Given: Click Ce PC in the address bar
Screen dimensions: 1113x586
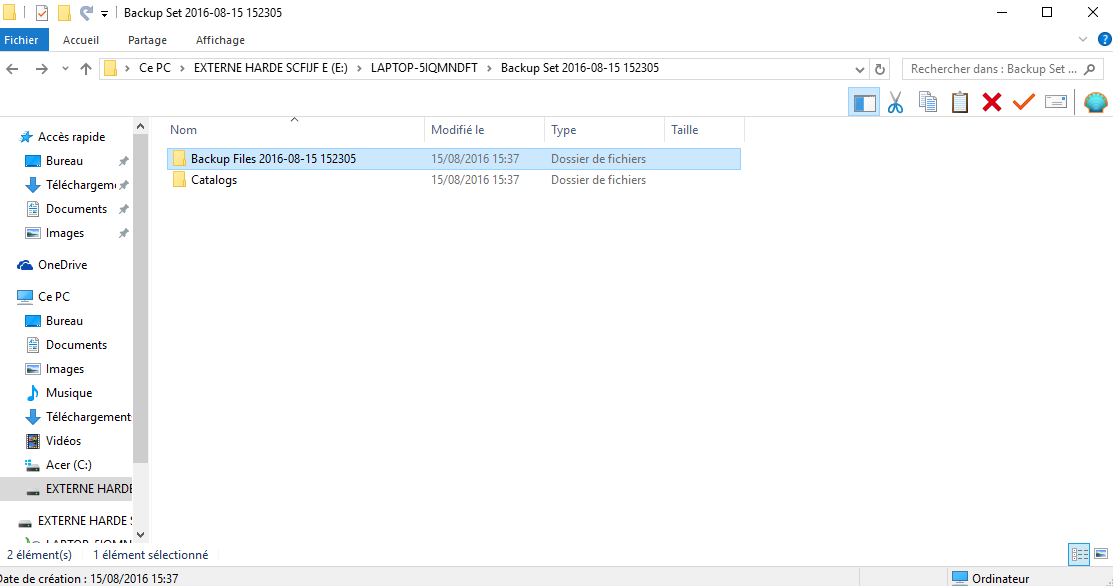Looking at the screenshot, I should (x=155, y=68).
